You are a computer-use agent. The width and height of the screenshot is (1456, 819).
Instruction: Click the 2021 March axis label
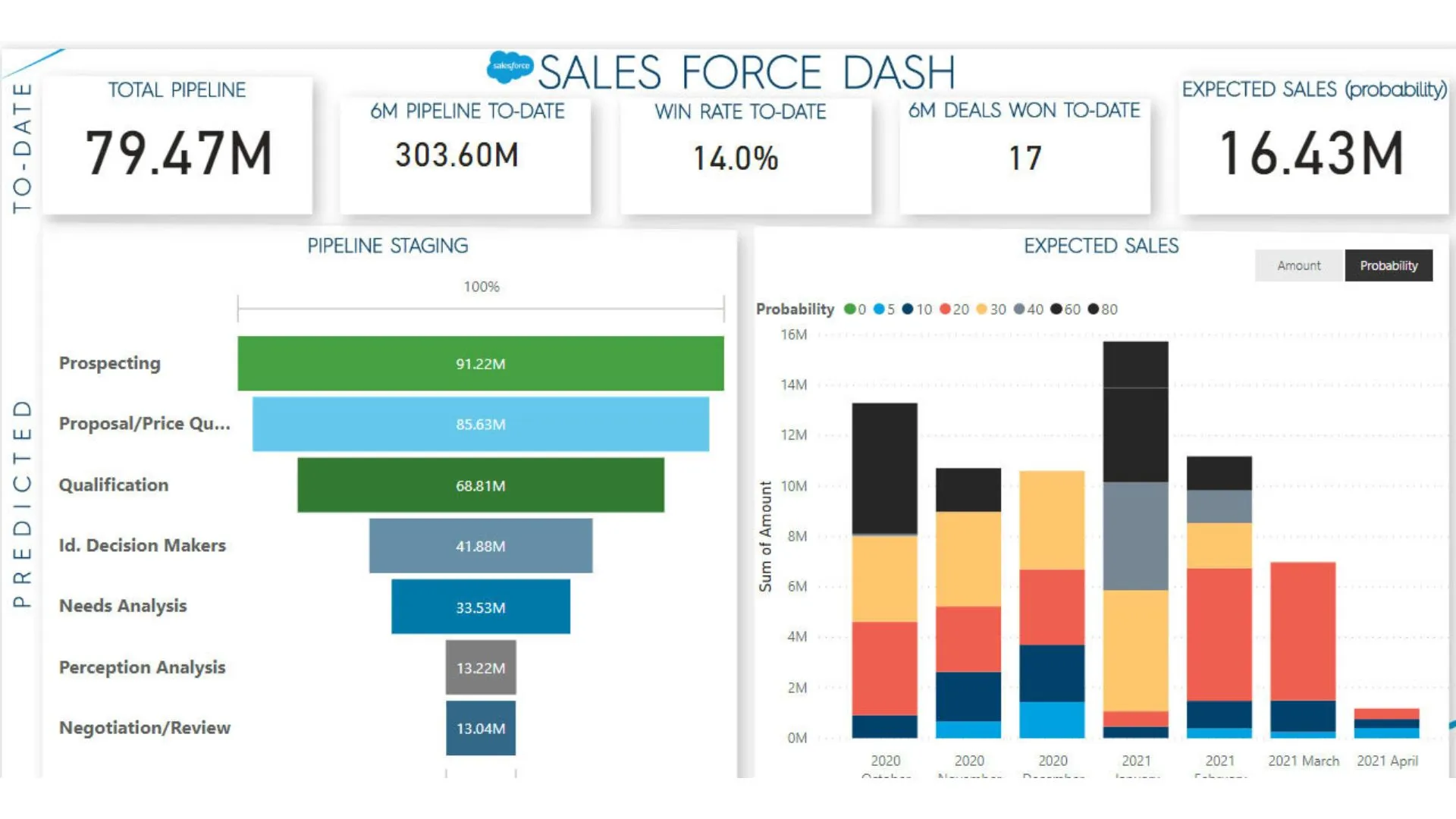[1304, 761]
